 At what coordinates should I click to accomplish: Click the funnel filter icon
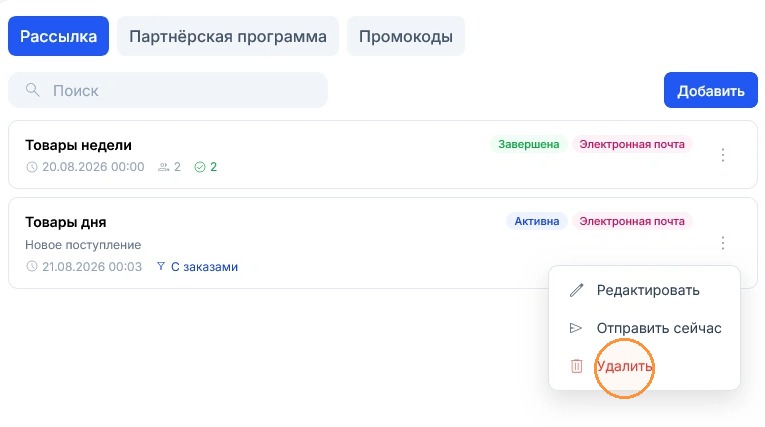tap(161, 266)
